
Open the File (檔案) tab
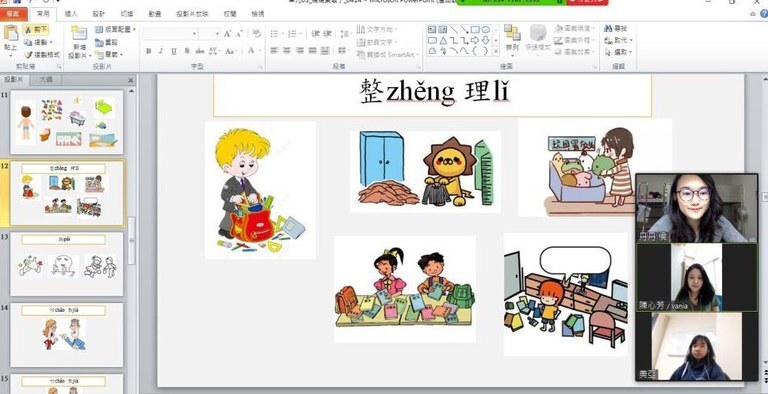point(14,14)
